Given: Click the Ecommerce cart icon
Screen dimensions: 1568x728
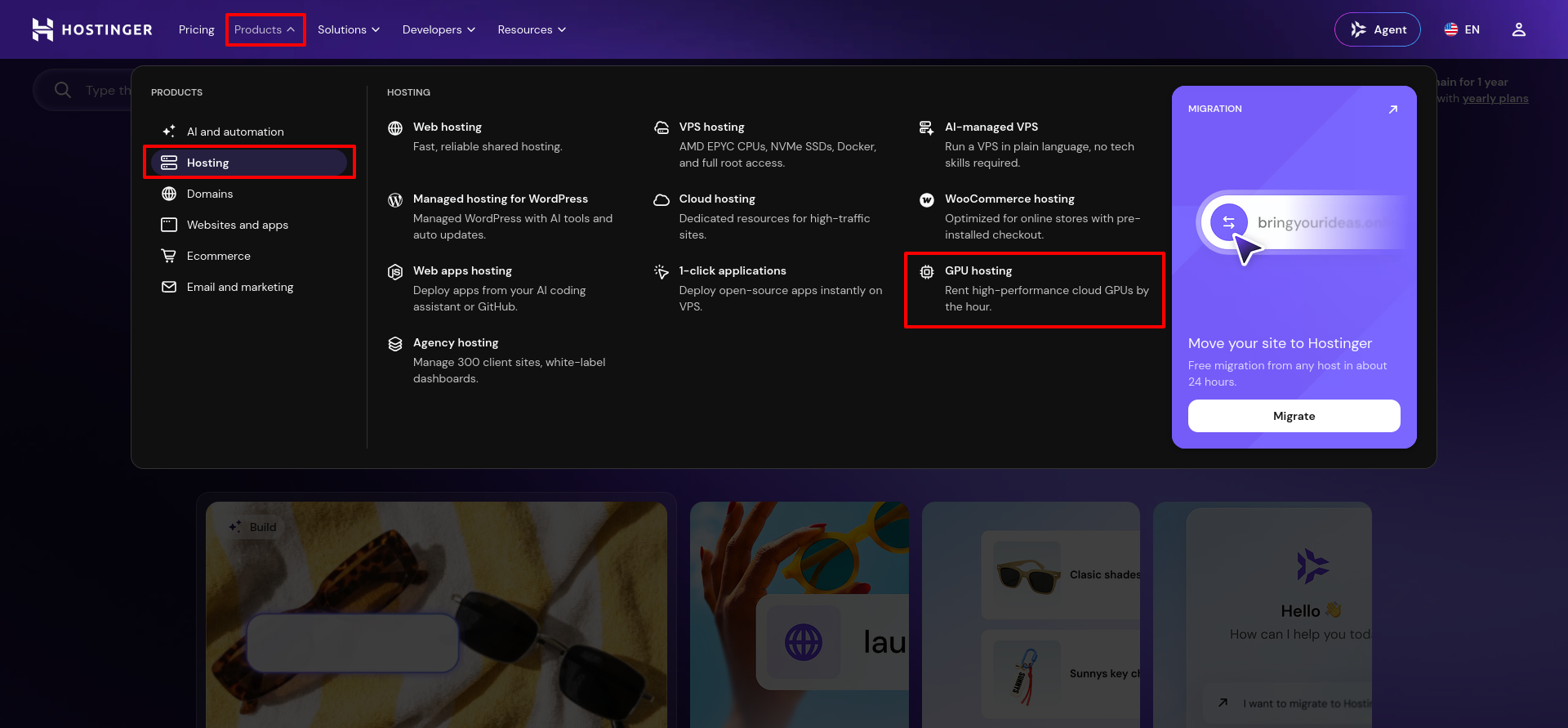Looking at the screenshot, I should [169, 256].
